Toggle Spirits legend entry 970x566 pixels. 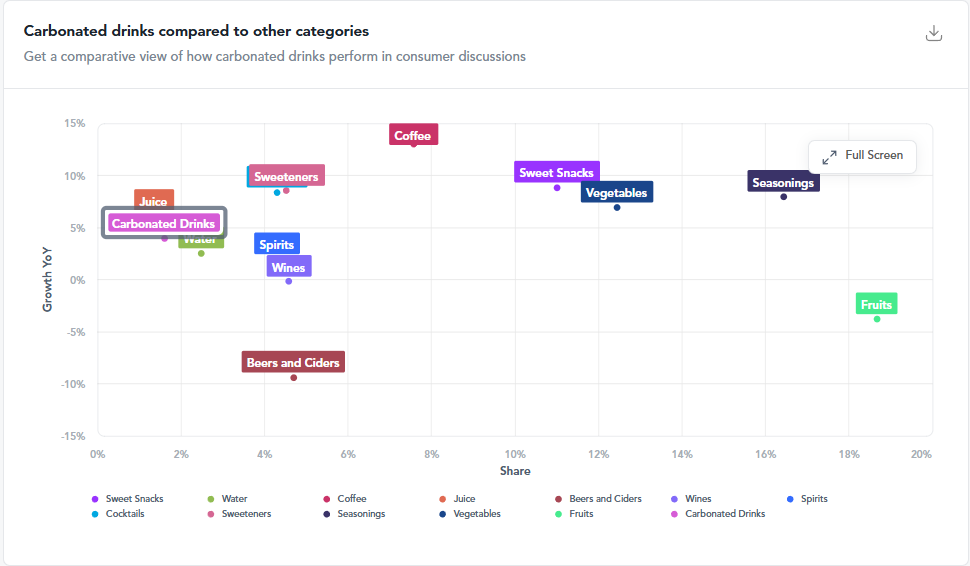click(x=807, y=499)
